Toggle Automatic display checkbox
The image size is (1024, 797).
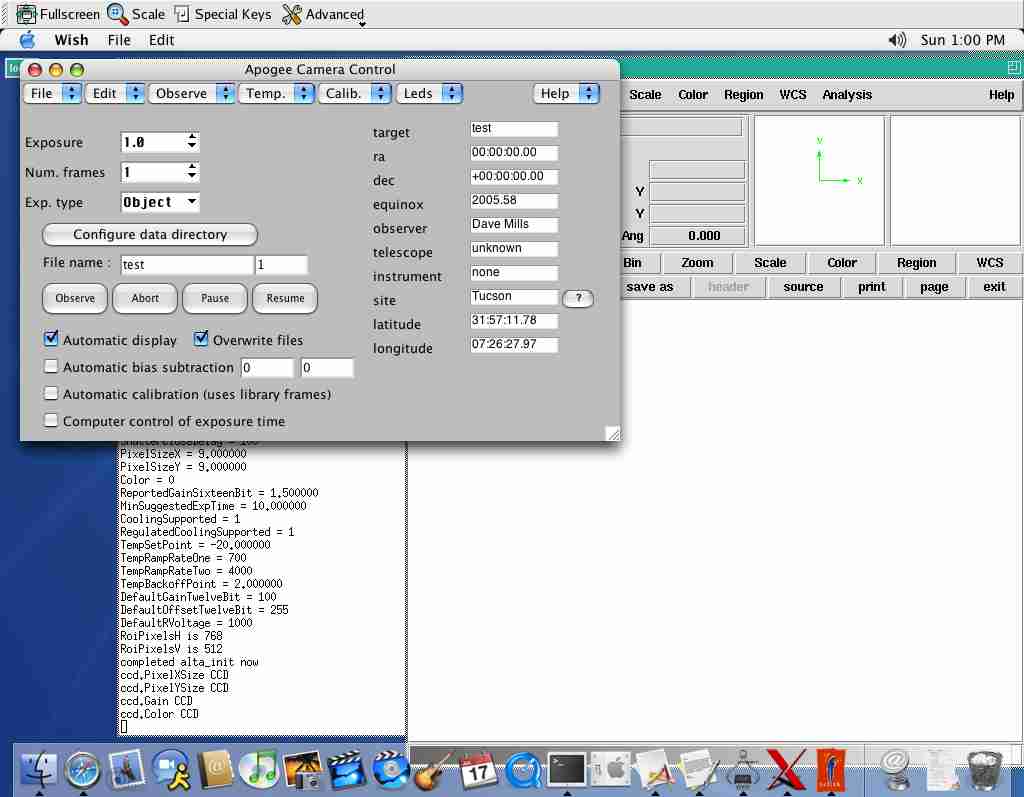pos(51,339)
